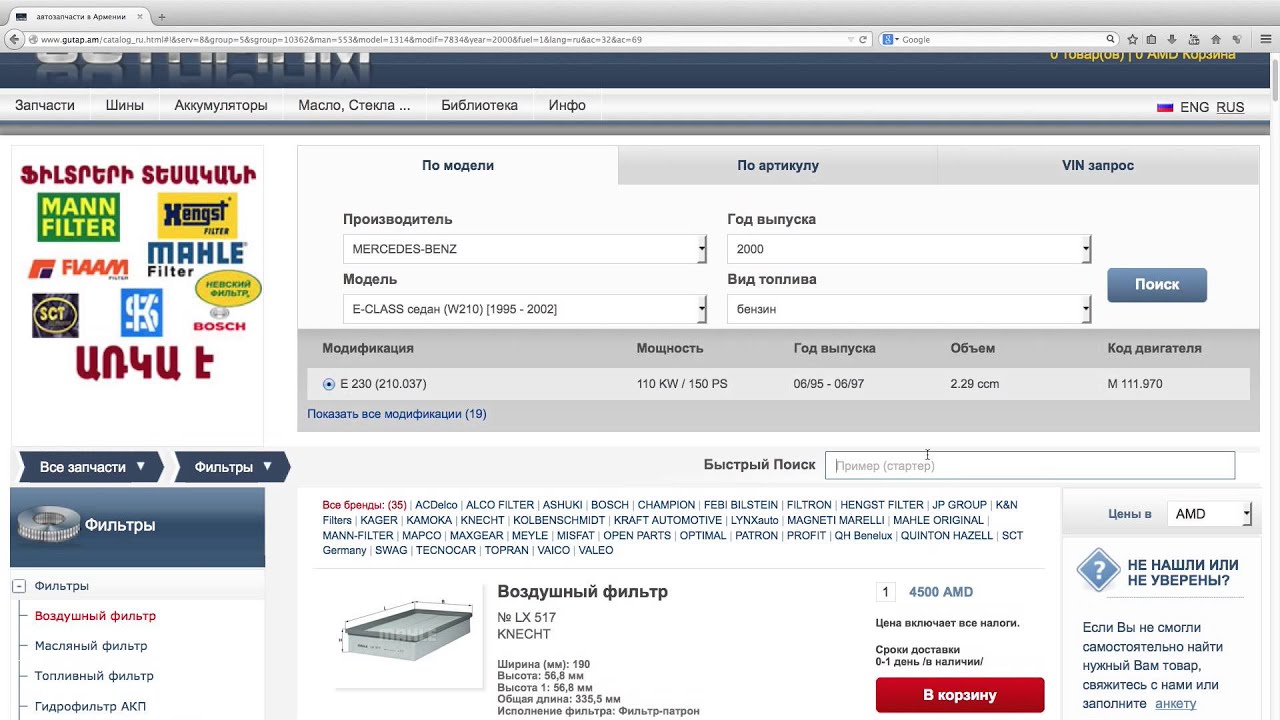Open the LX 517 air filter thumbnail
The height and width of the screenshot is (720, 1280).
click(x=408, y=634)
